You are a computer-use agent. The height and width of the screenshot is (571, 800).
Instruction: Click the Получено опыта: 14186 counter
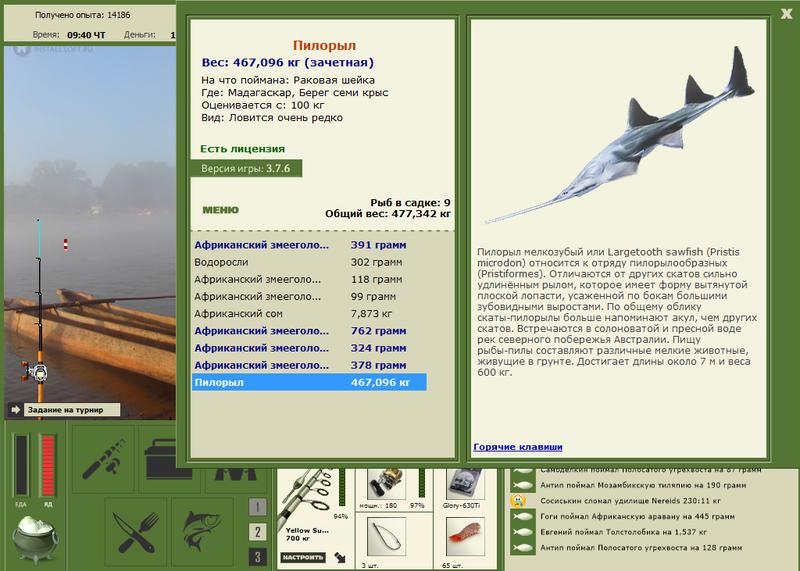(x=83, y=15)
